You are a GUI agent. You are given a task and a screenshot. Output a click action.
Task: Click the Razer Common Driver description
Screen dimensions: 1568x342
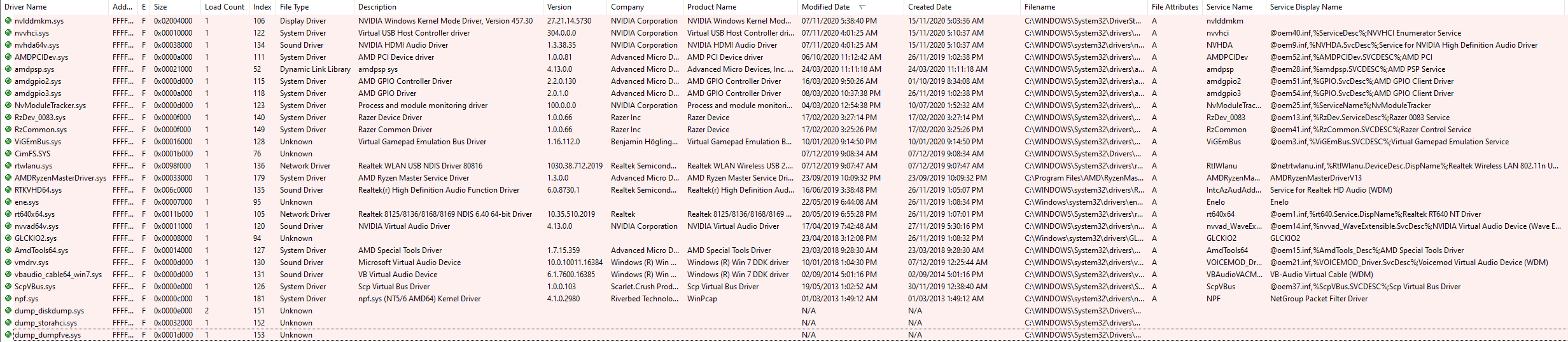point(395,130)
